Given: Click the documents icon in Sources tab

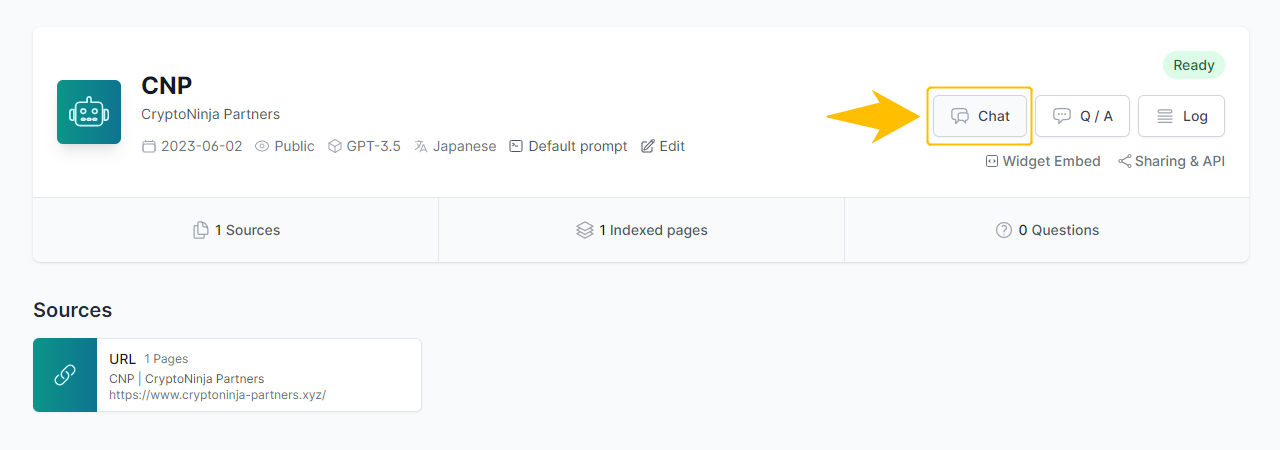Looking at the screenshot, I should pyautogui.click(x=201, y=230).
